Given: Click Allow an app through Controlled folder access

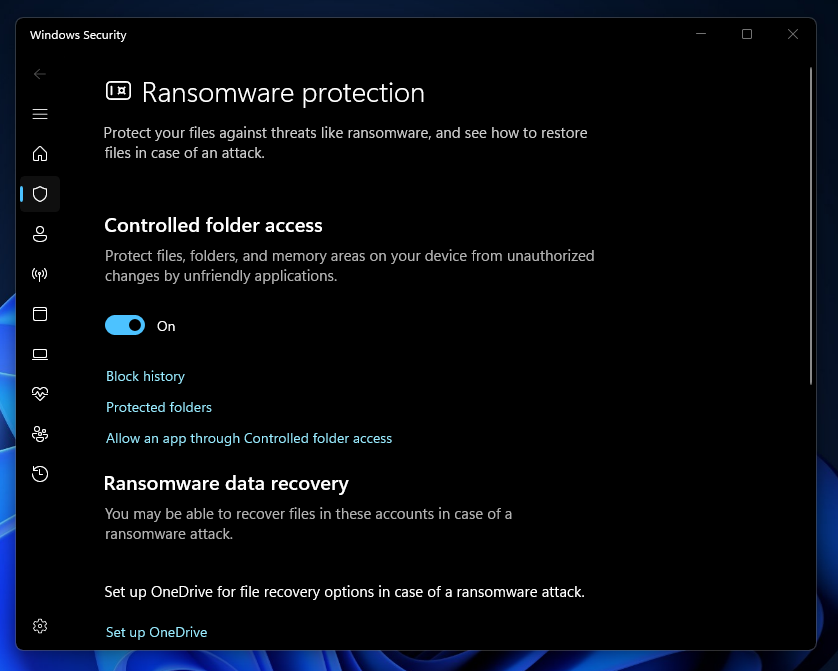Looking at the screenshot, I should (249, 439).
